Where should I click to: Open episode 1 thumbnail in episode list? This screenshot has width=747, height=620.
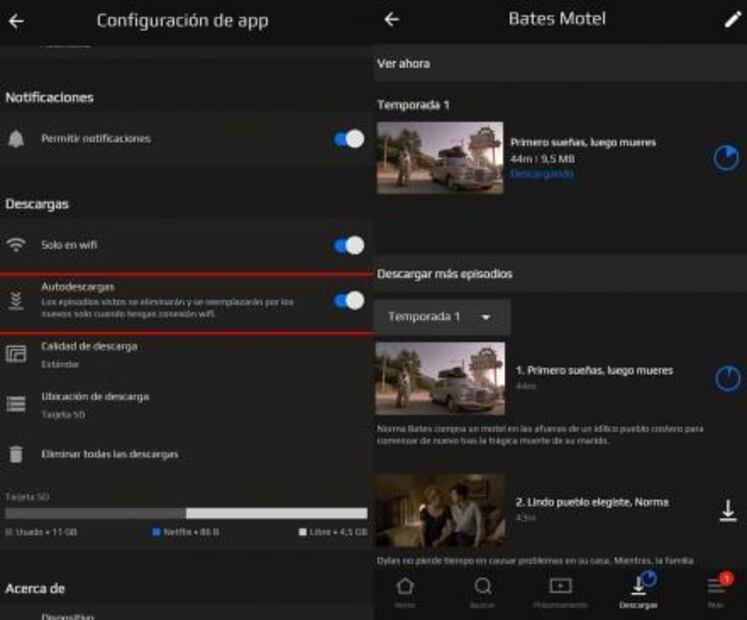pos(440,378)
